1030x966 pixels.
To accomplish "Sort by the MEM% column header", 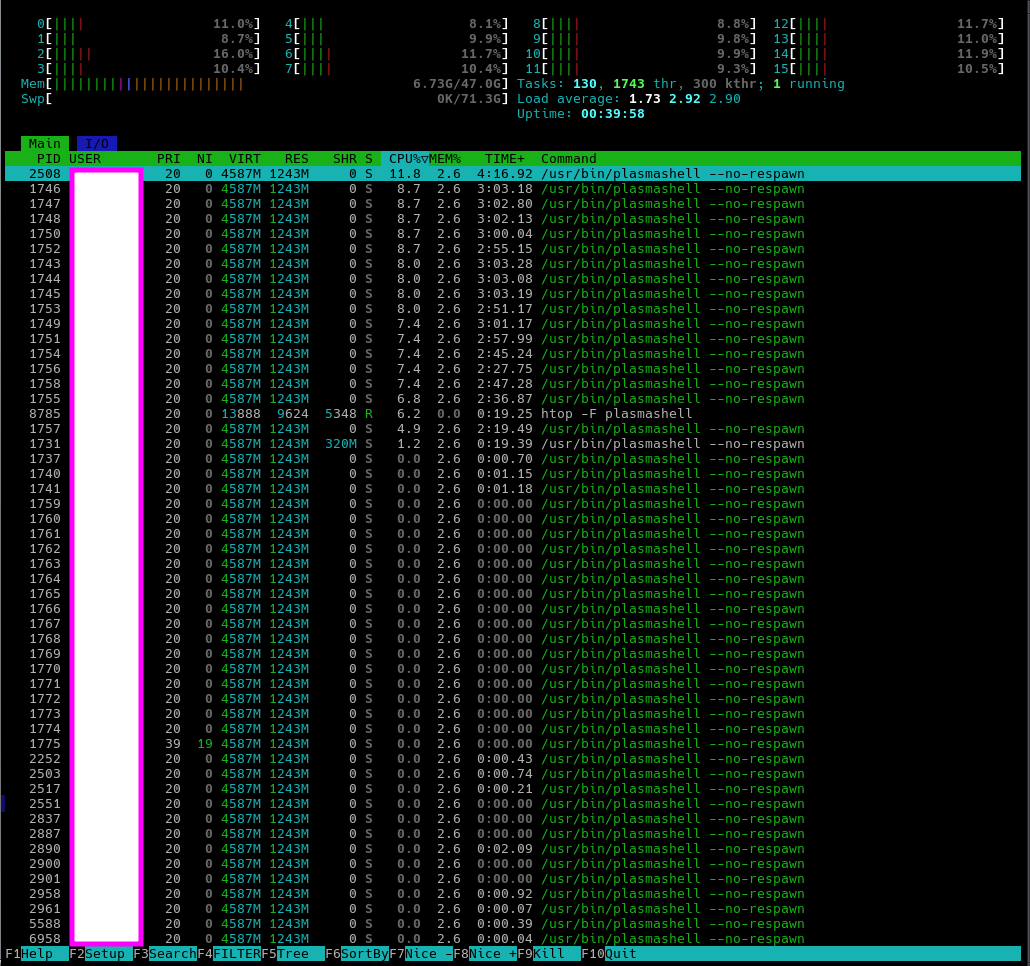I will click(x=445, y=159).
